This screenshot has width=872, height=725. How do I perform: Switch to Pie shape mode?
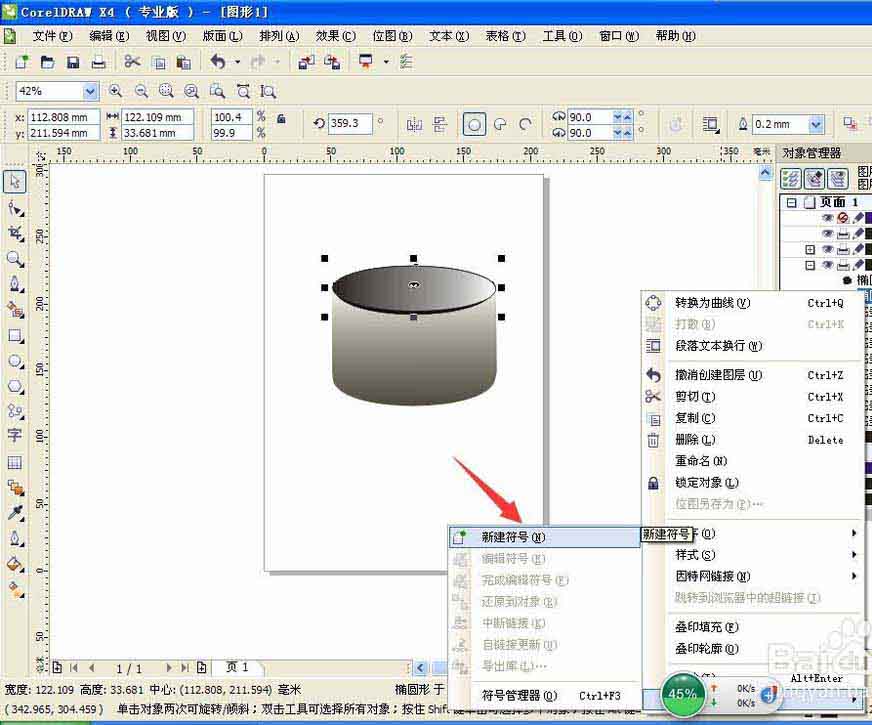tap(500, 124)
